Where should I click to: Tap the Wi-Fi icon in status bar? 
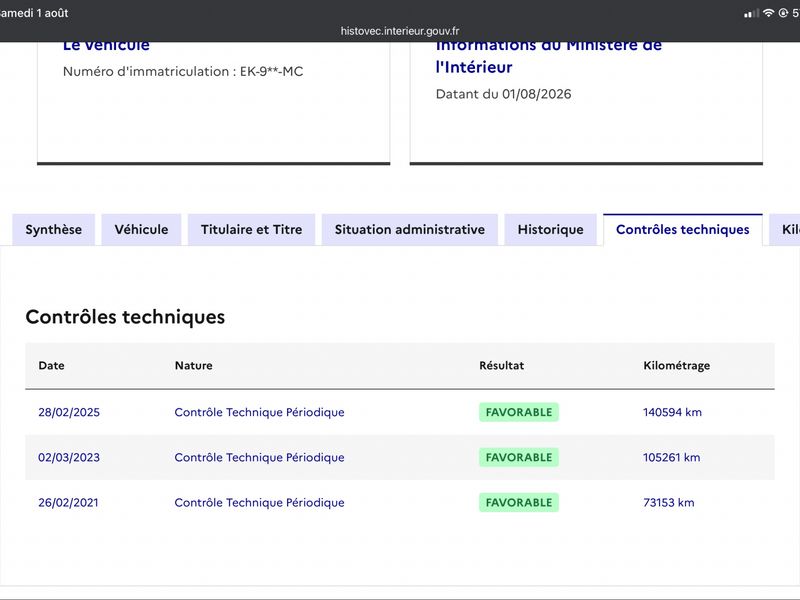point(768,13)
